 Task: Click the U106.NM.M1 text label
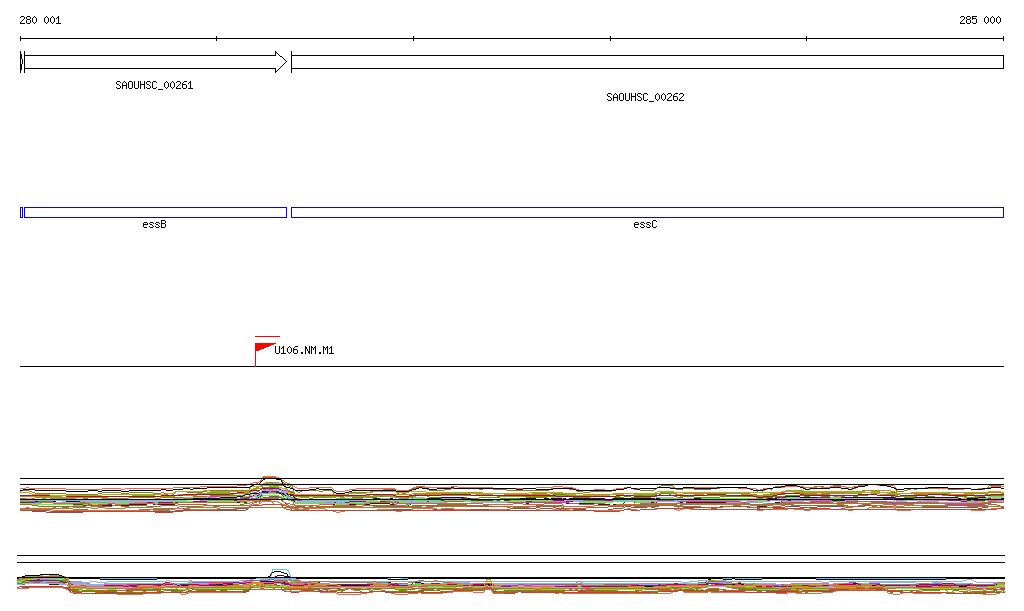(x=304, y=351)
